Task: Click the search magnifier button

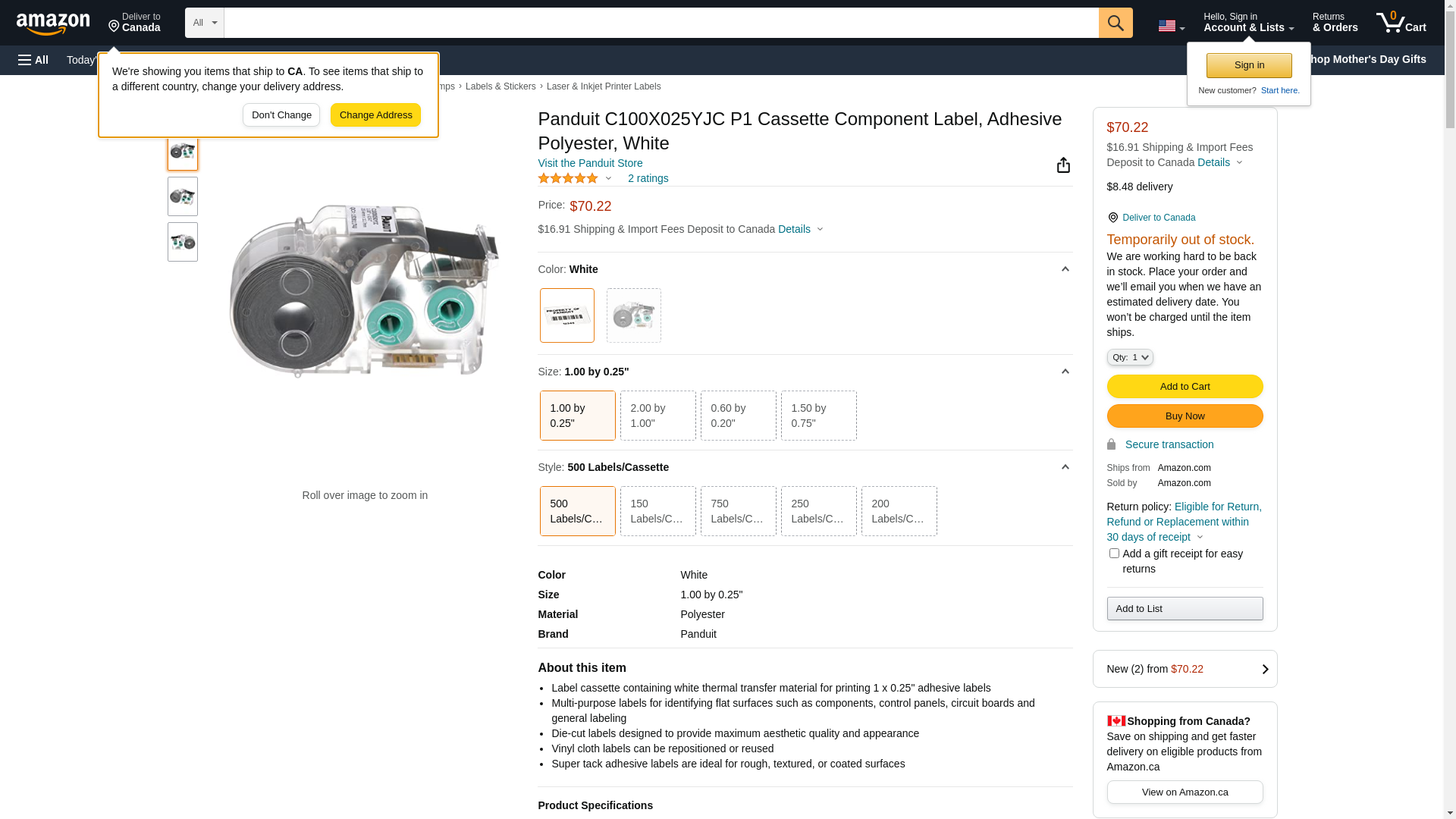Action: point(1116,23)
